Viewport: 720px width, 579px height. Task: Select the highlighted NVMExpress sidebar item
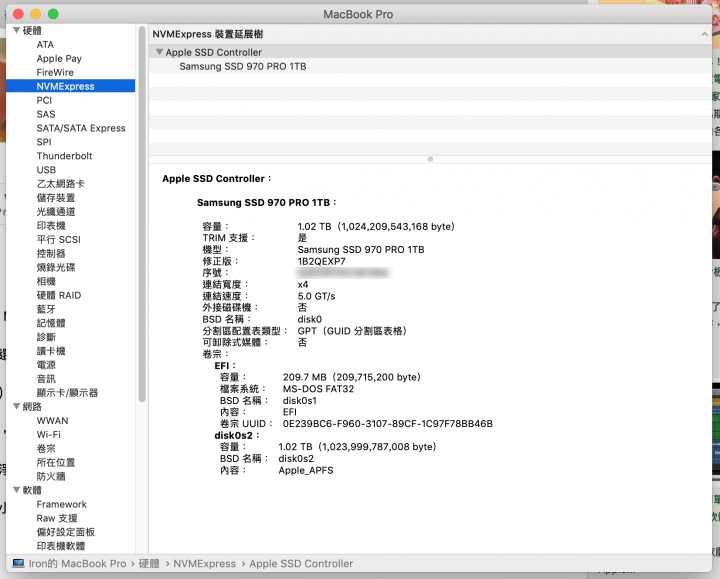point(71,86)
